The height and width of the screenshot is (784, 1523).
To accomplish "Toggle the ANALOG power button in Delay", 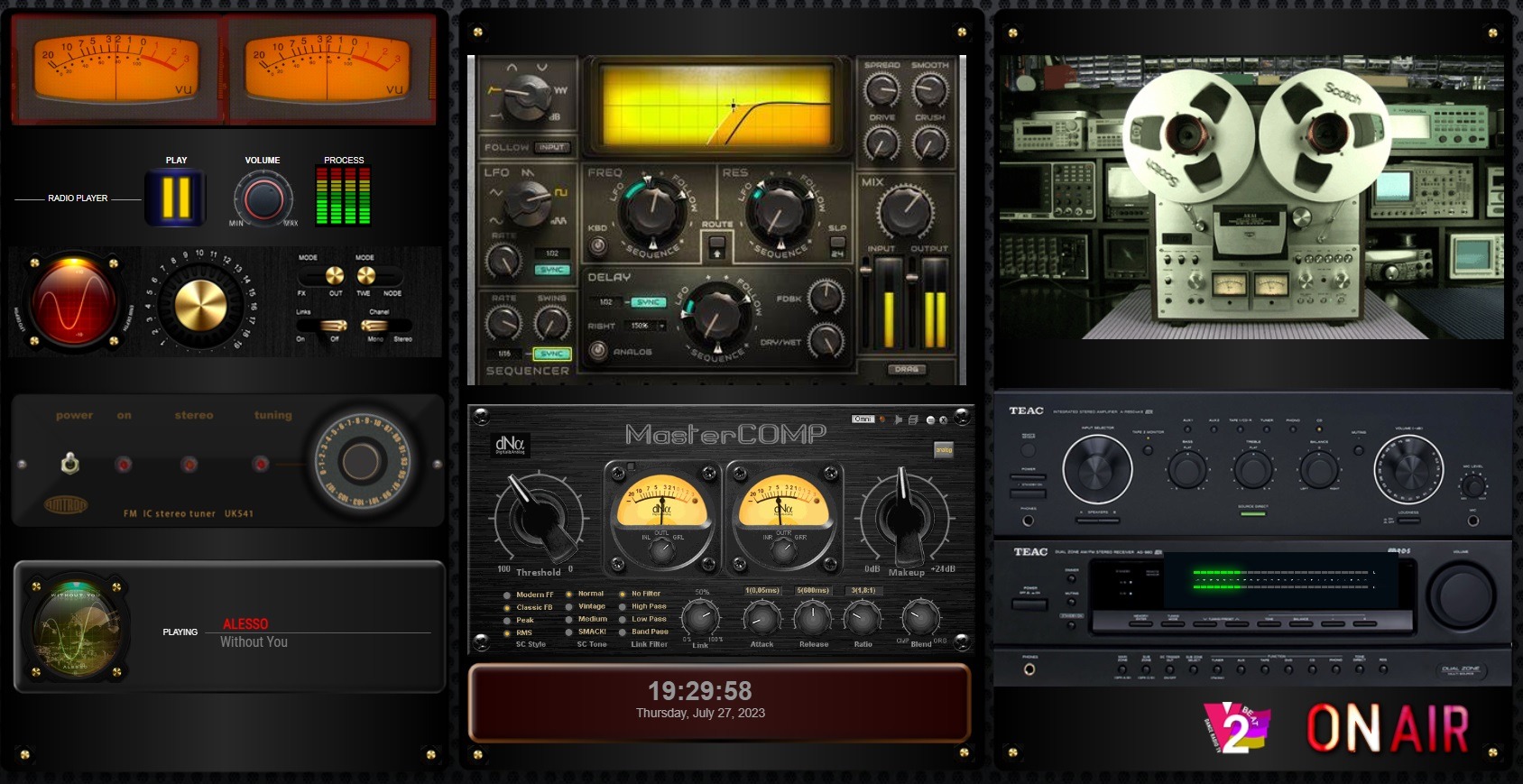I will pyautogui.click(x=597, y=351).
